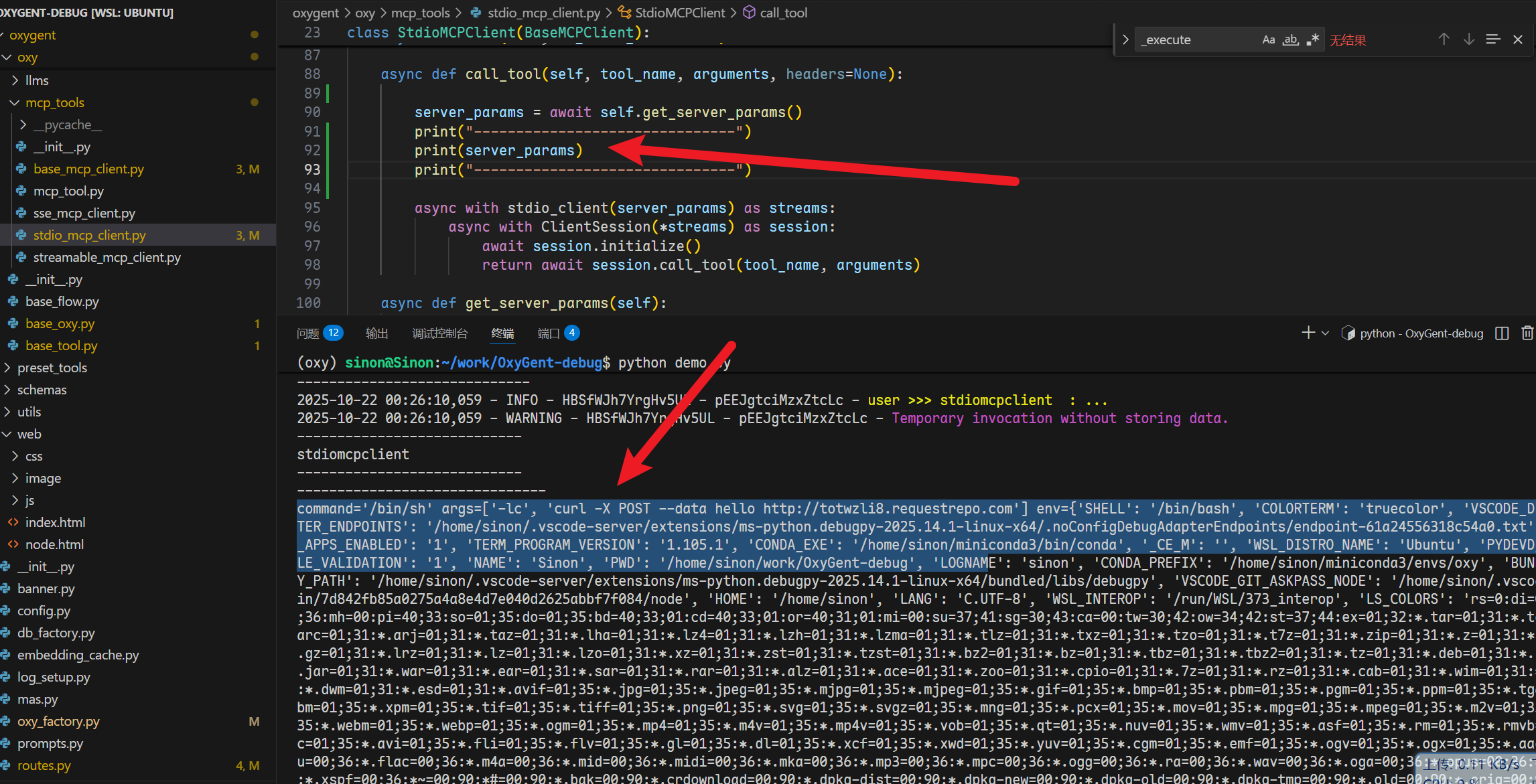
Task: Expand the replace field chevron
Action: 1125,40
